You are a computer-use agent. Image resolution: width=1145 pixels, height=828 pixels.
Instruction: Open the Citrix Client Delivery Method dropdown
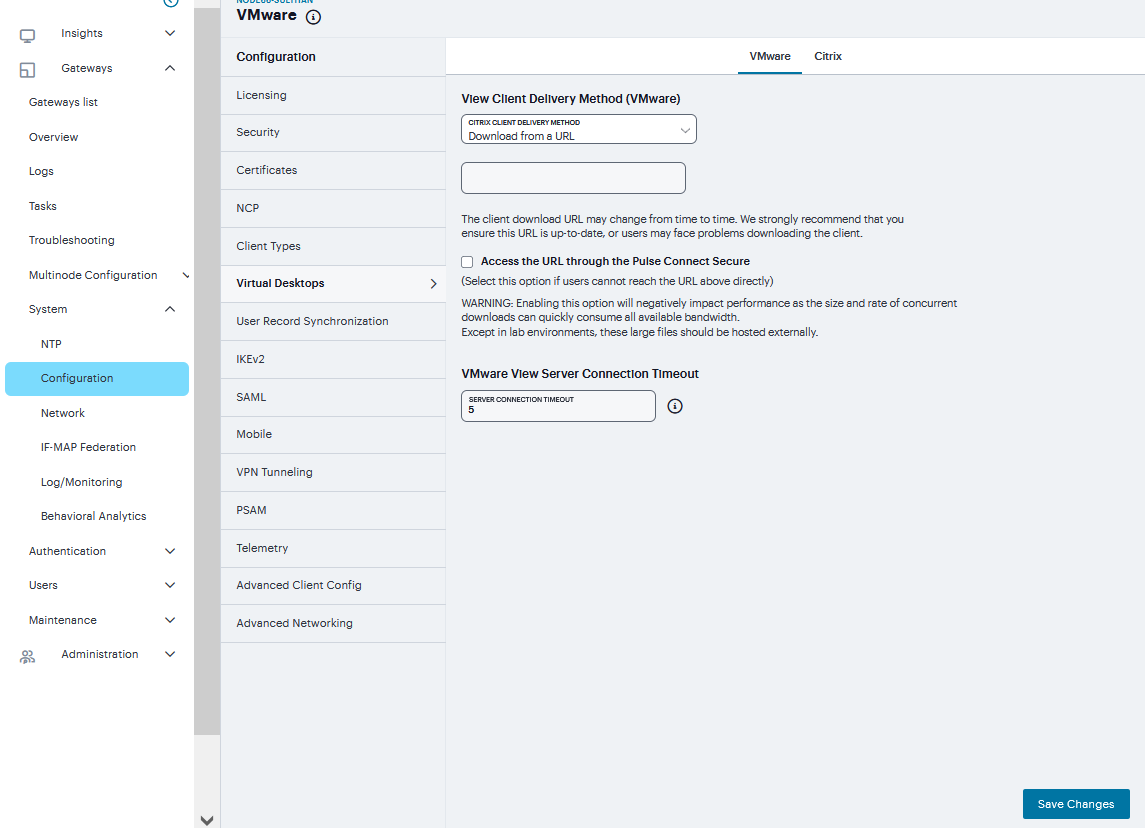click(578, 129)
